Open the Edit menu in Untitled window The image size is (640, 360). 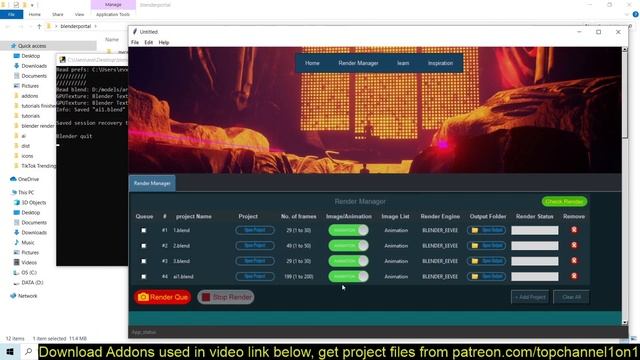click(149, 42)
